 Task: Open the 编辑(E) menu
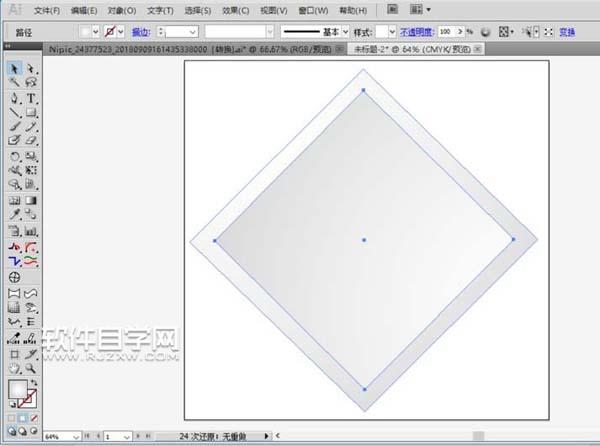coord(84,11)
